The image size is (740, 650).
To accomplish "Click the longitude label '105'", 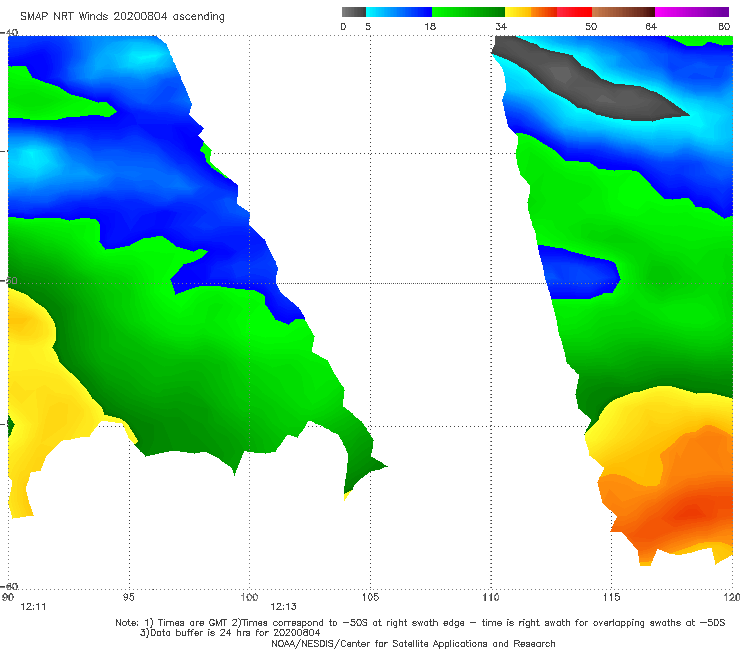I will [370, 598].
